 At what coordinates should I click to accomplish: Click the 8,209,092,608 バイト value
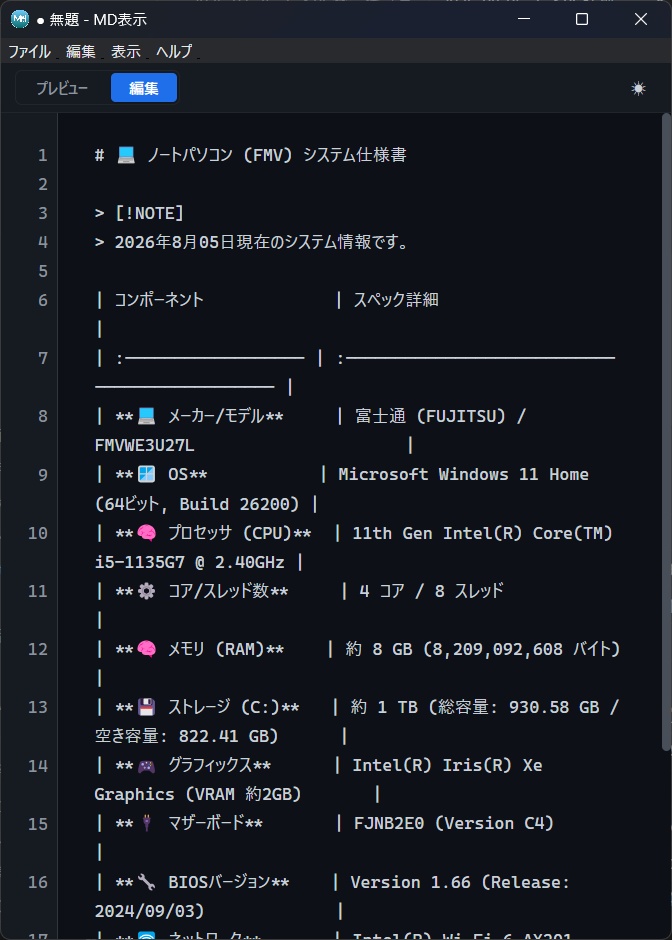pos(521,649)
